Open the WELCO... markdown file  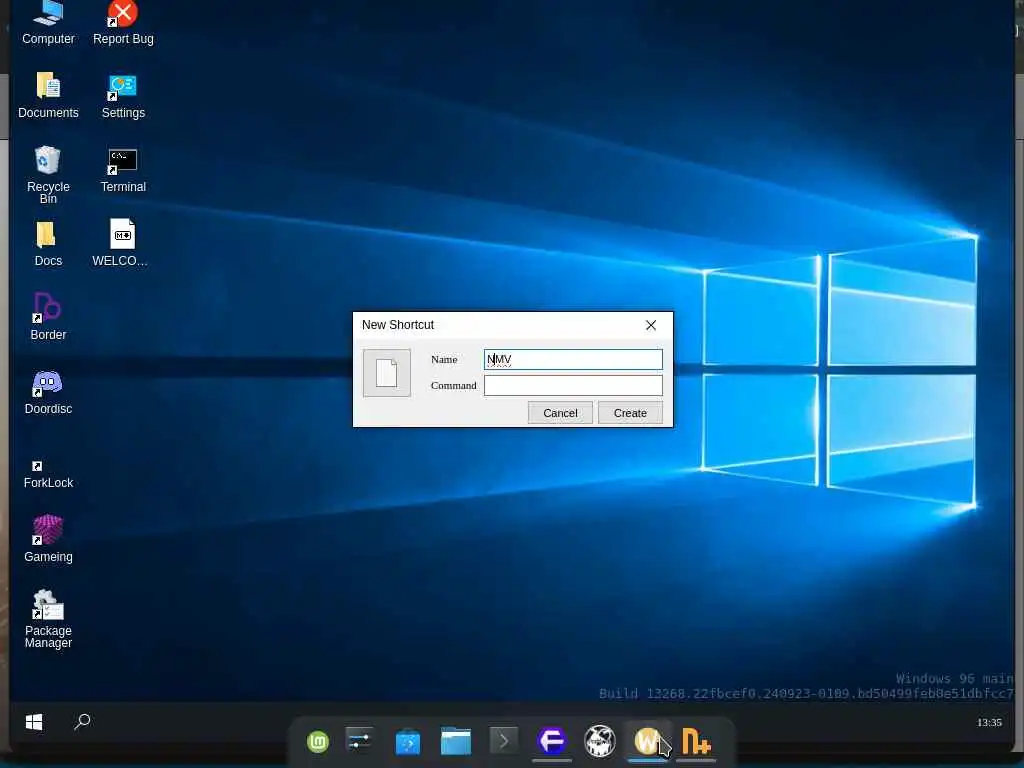121,242
